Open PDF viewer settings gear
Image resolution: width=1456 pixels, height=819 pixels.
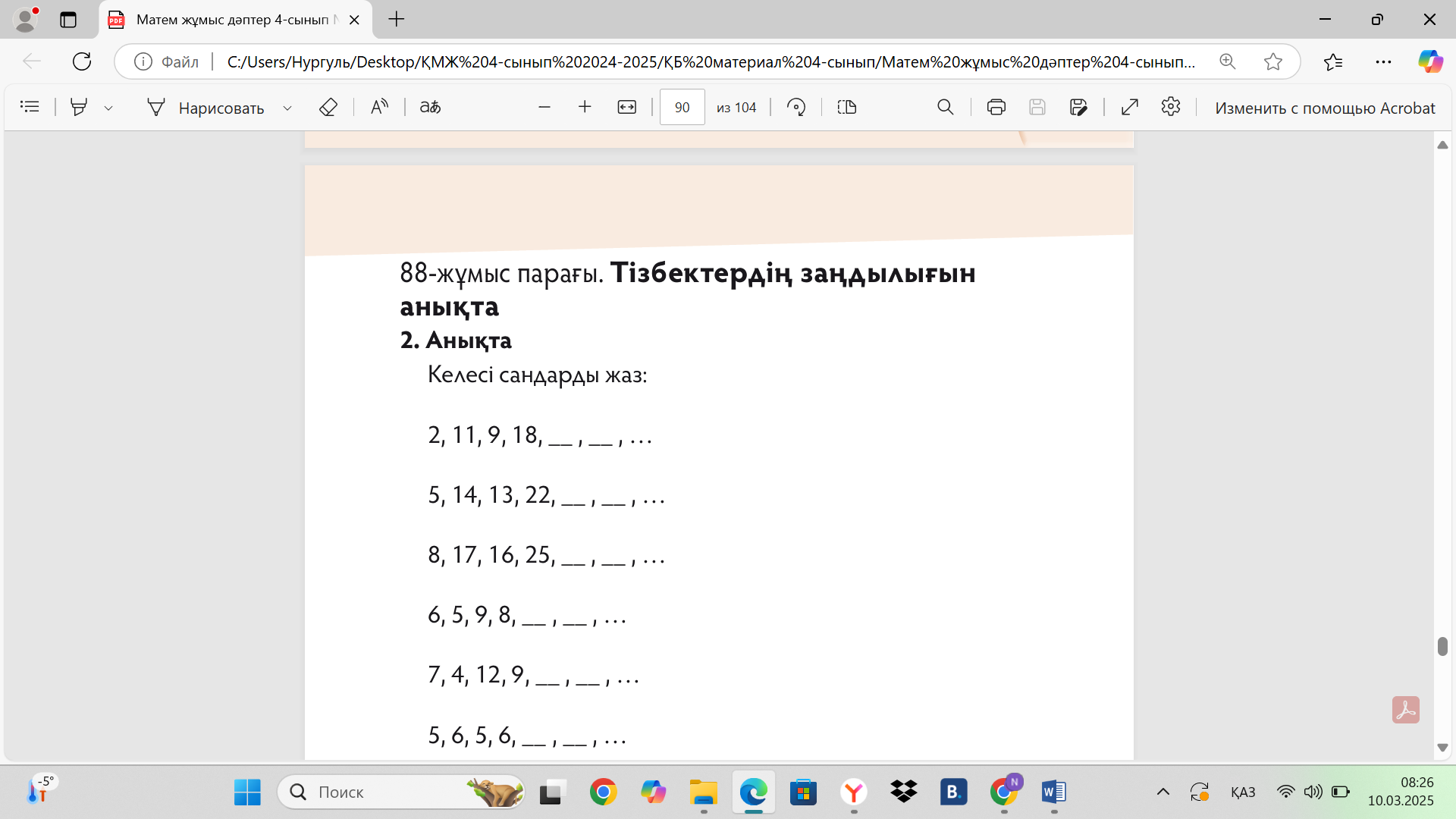1170,107
